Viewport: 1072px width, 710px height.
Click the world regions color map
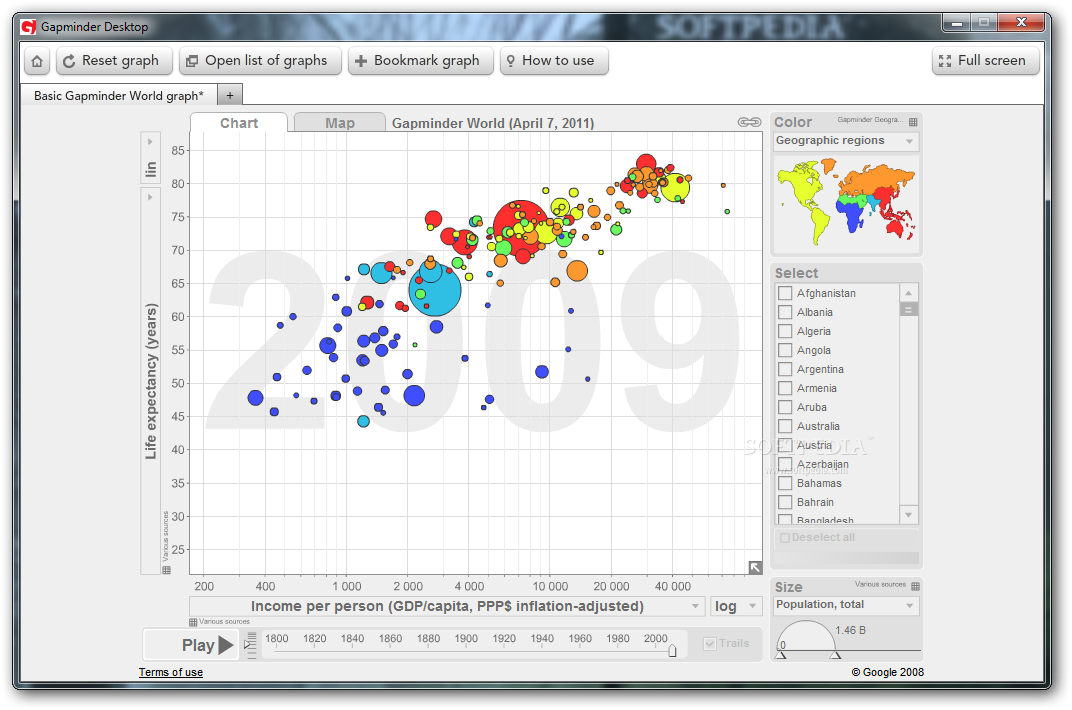click(x=846, y=203)
